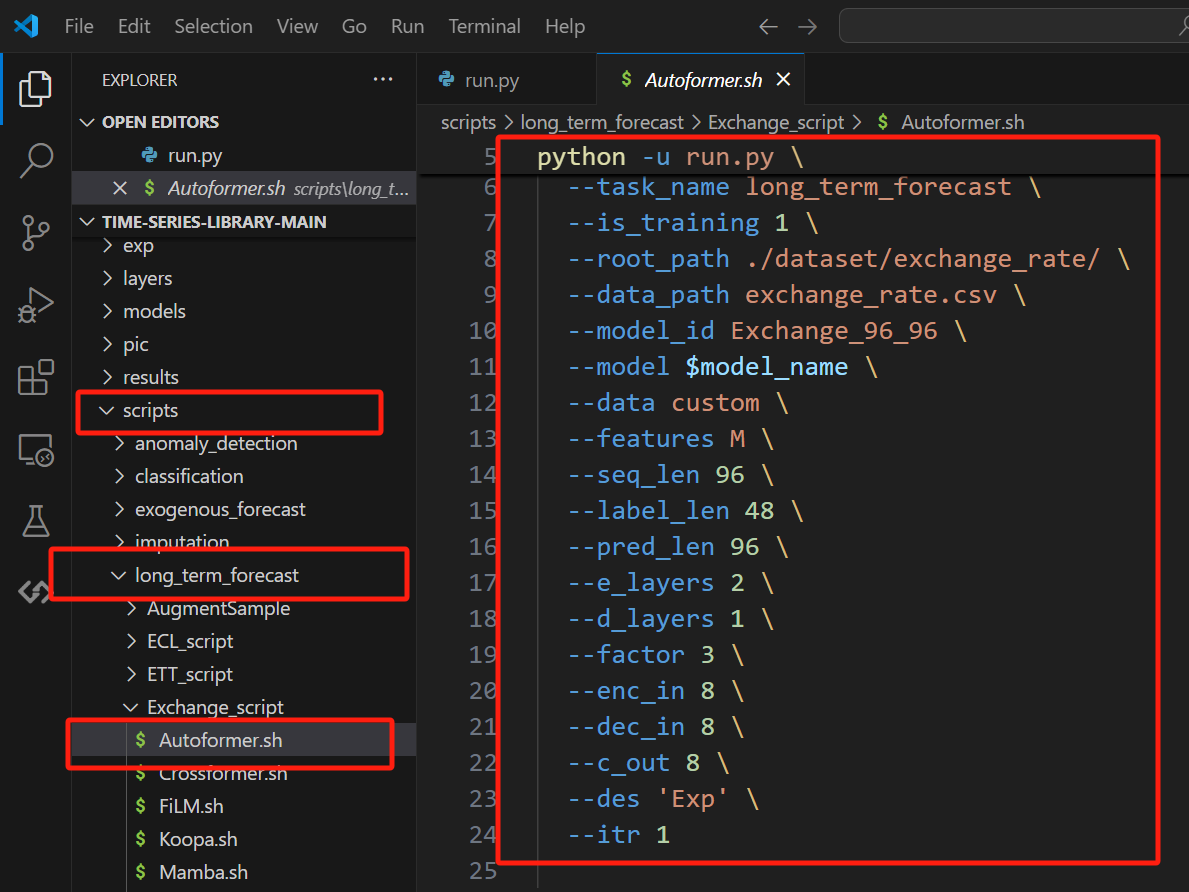Open the Explorer view in activity bar
1189x892 pixels.
pyautogui.click(x=35, y=89)
